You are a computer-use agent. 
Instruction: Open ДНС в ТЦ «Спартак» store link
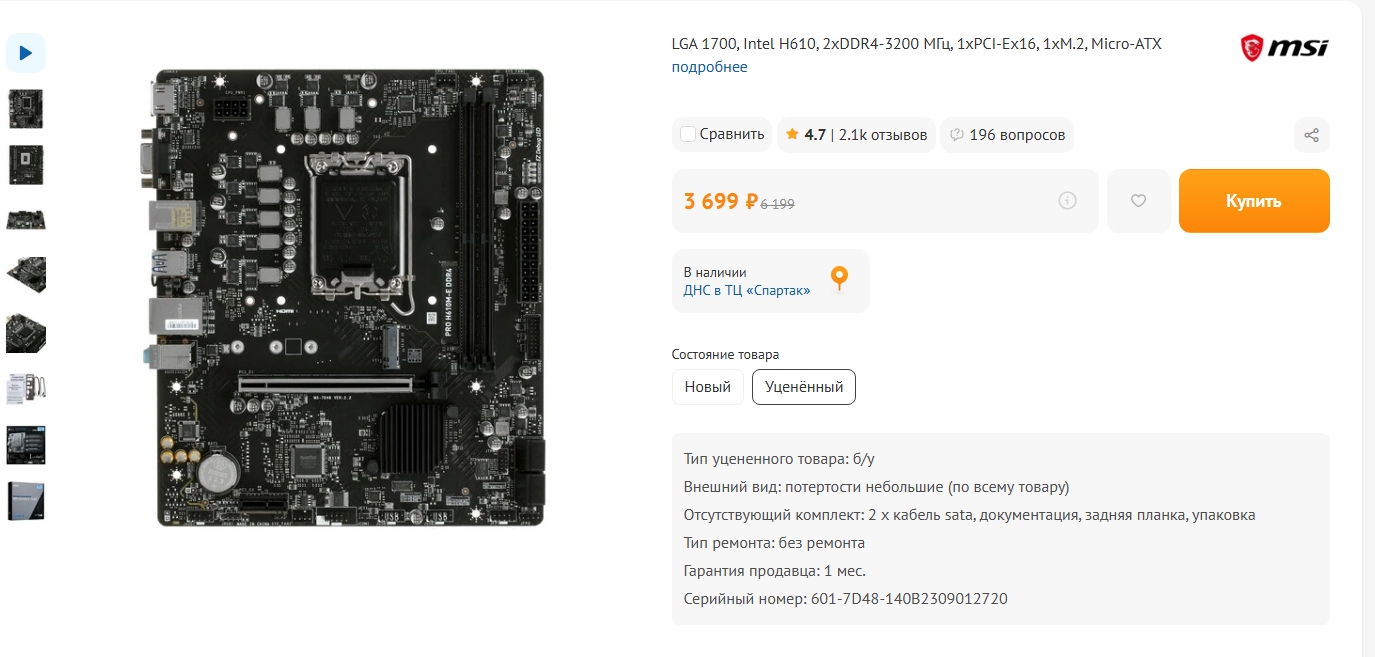[x=747, y=290]
